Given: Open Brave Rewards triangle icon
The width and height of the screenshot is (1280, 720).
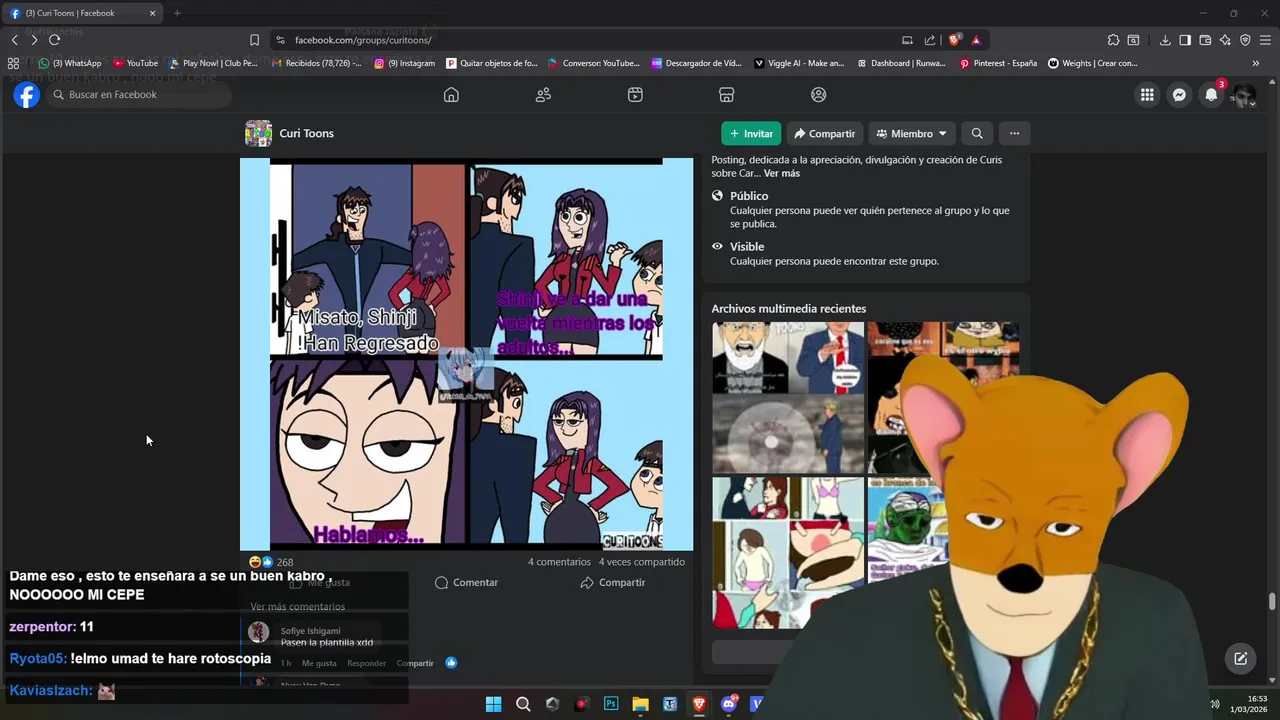Looking at the screenshot, I should coord(976,40).
